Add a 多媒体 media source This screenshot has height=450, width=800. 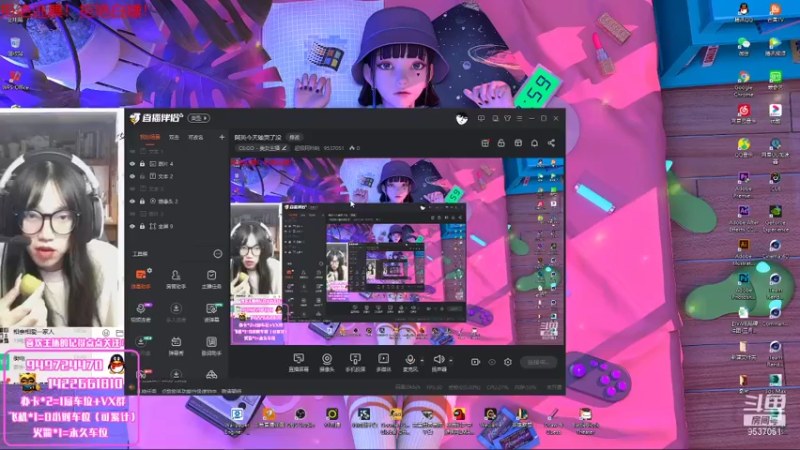coord(383,362)
